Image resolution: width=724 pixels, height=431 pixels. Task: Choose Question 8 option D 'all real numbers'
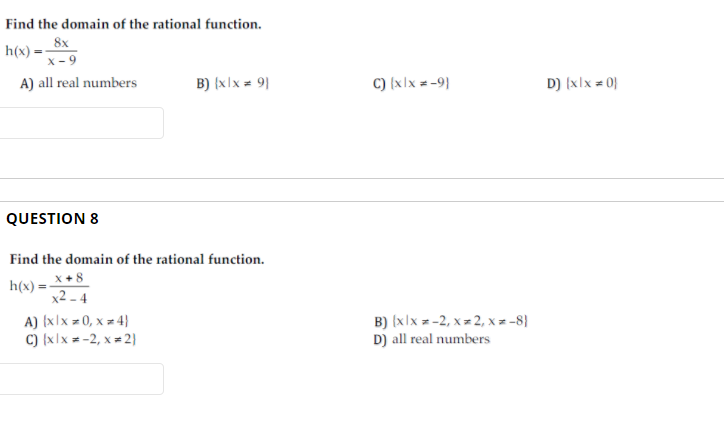pos(432,339)
